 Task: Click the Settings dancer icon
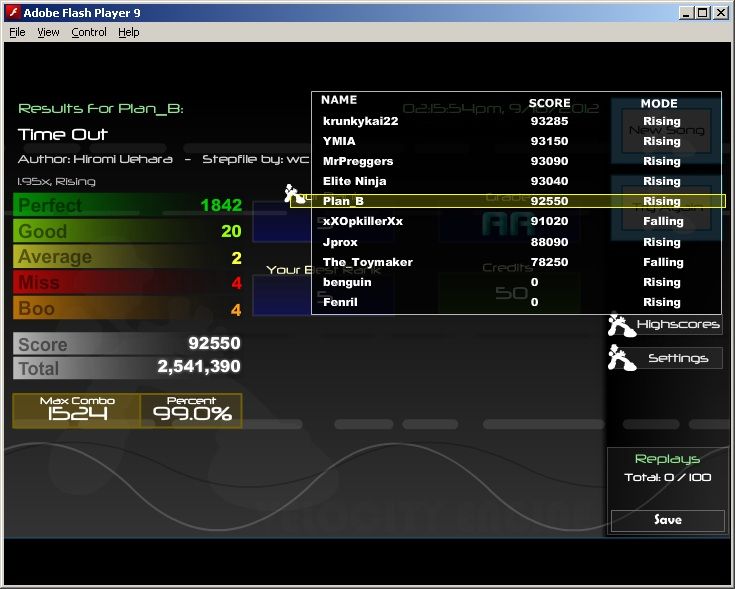pos(621,358)
